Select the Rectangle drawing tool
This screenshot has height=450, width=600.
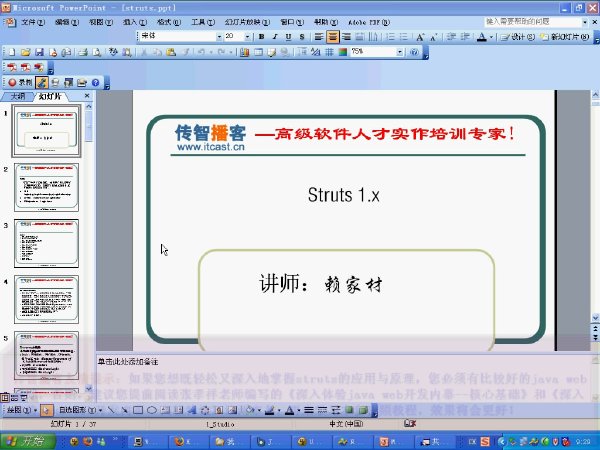click(x=138, y=410)
